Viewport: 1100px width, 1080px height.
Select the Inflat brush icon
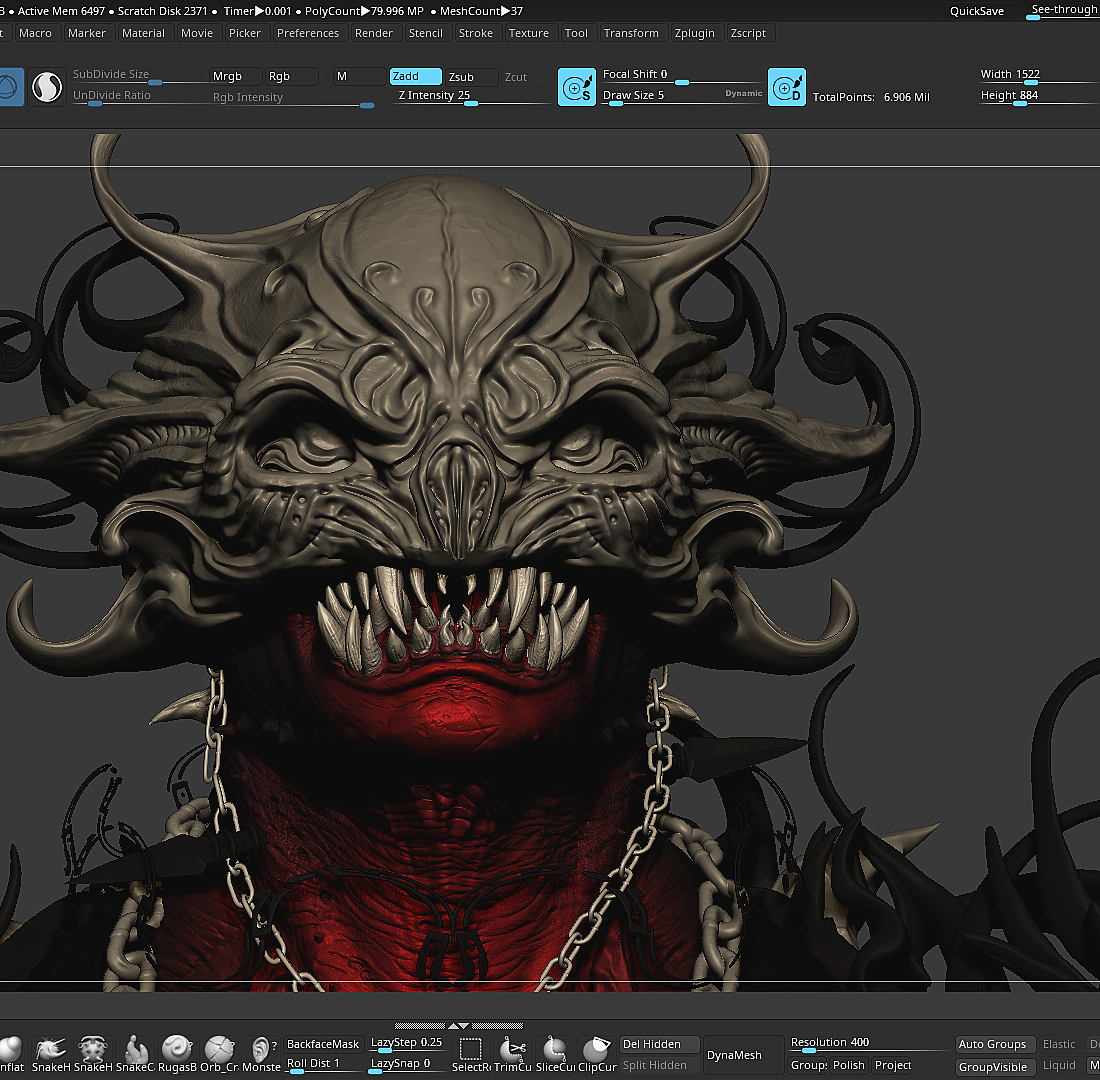[10, 1055]
